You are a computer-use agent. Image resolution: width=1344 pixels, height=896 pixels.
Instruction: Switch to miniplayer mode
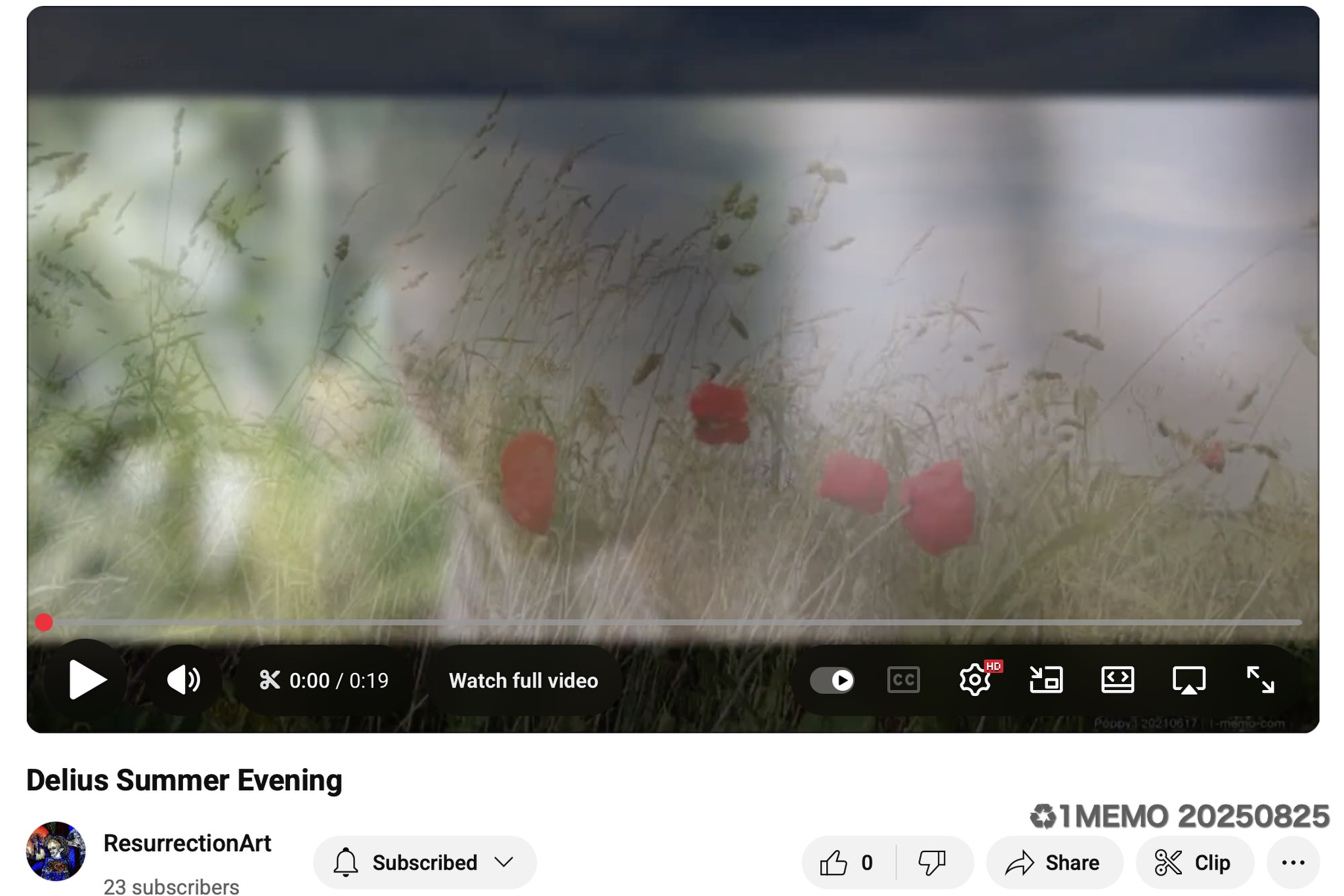click(1046, 680)
